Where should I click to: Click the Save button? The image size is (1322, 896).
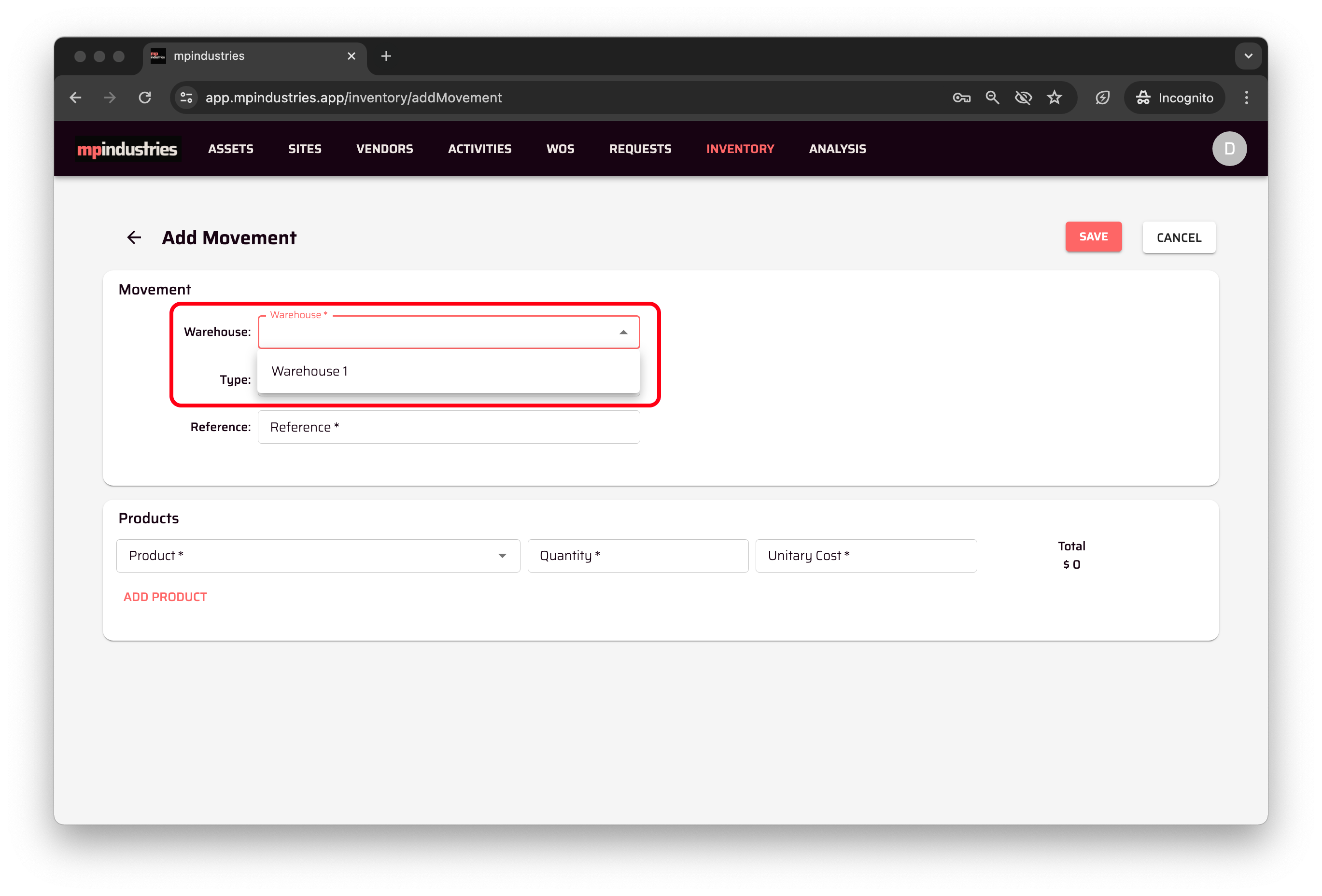click(x=1093, y=237)
